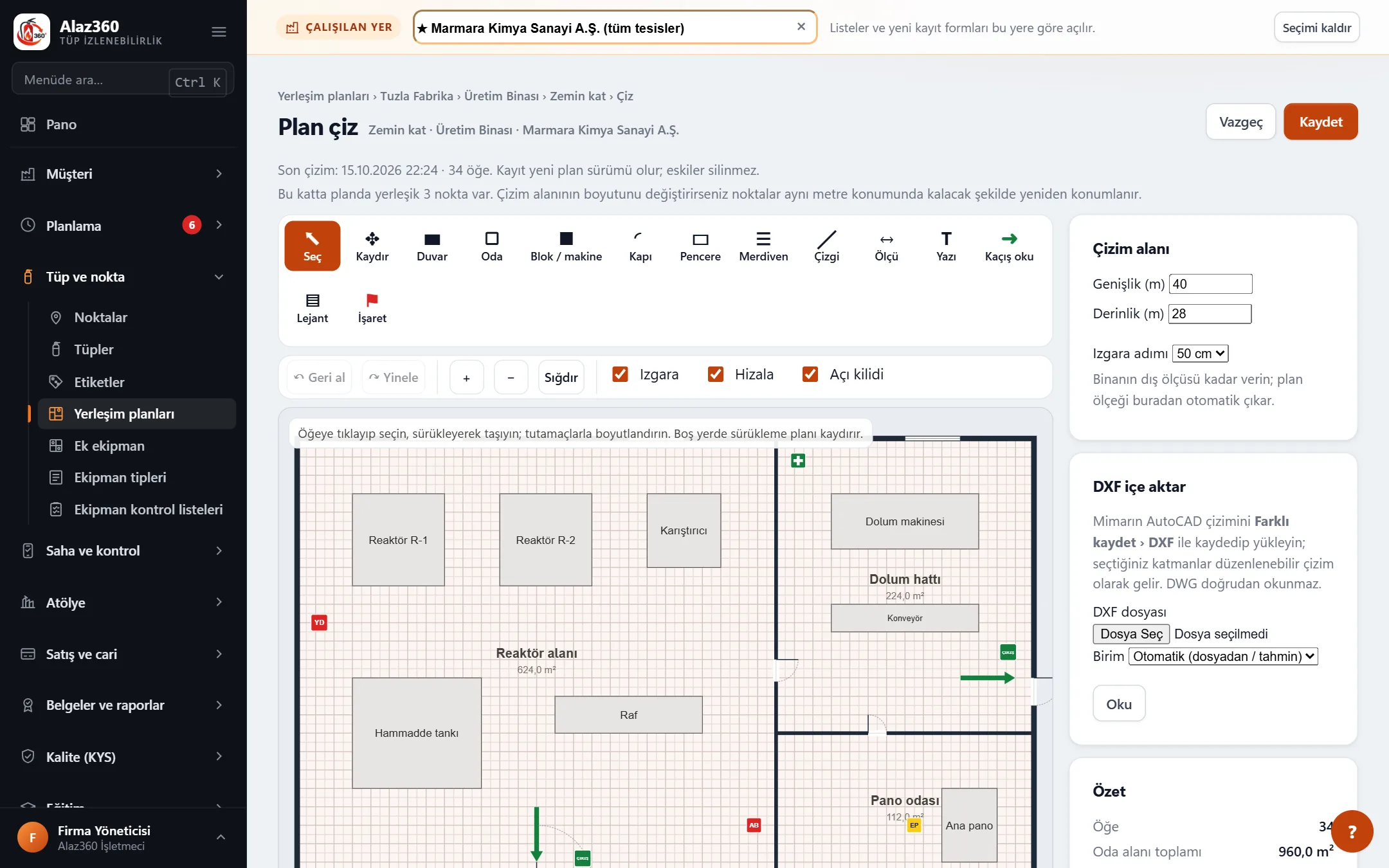This screenshot has width=1389, height=868.
Task: Open the round help question-mark button
Action: tap(1352, 831)
